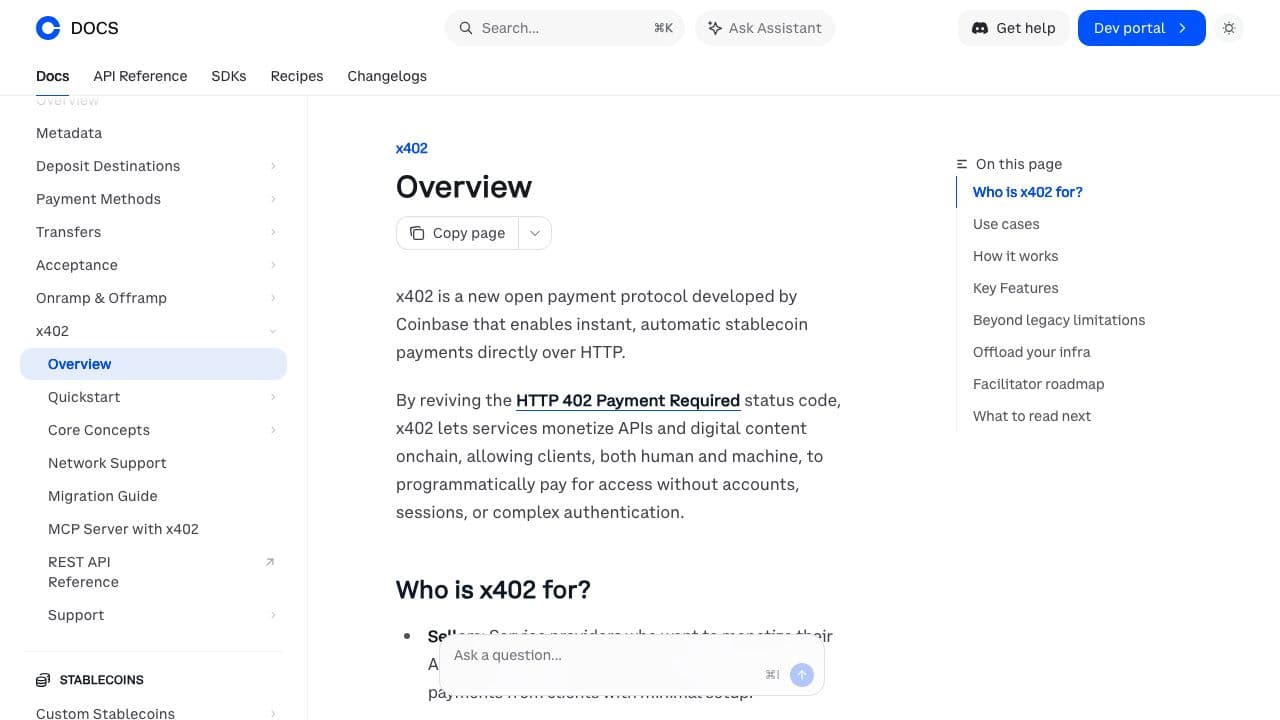
Task: Open MCP Server with x402 page
Action: click(123, 529)
